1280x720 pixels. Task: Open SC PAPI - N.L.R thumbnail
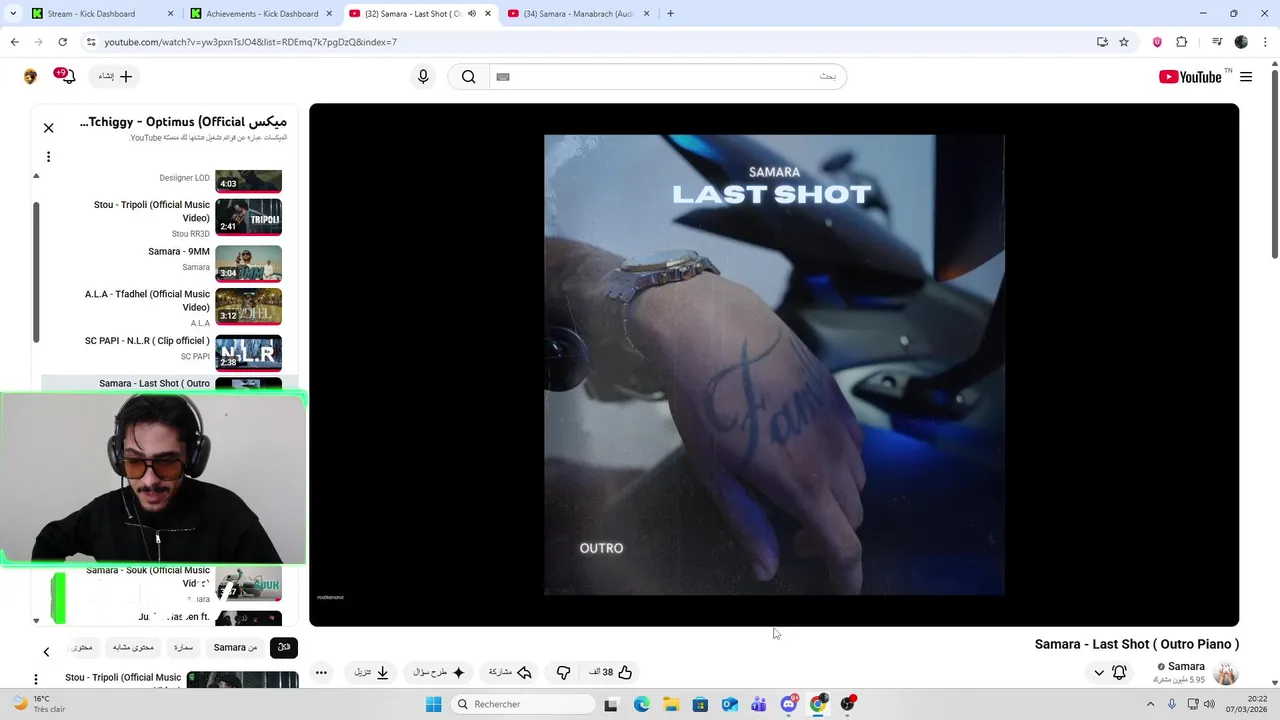click(248, 353)
